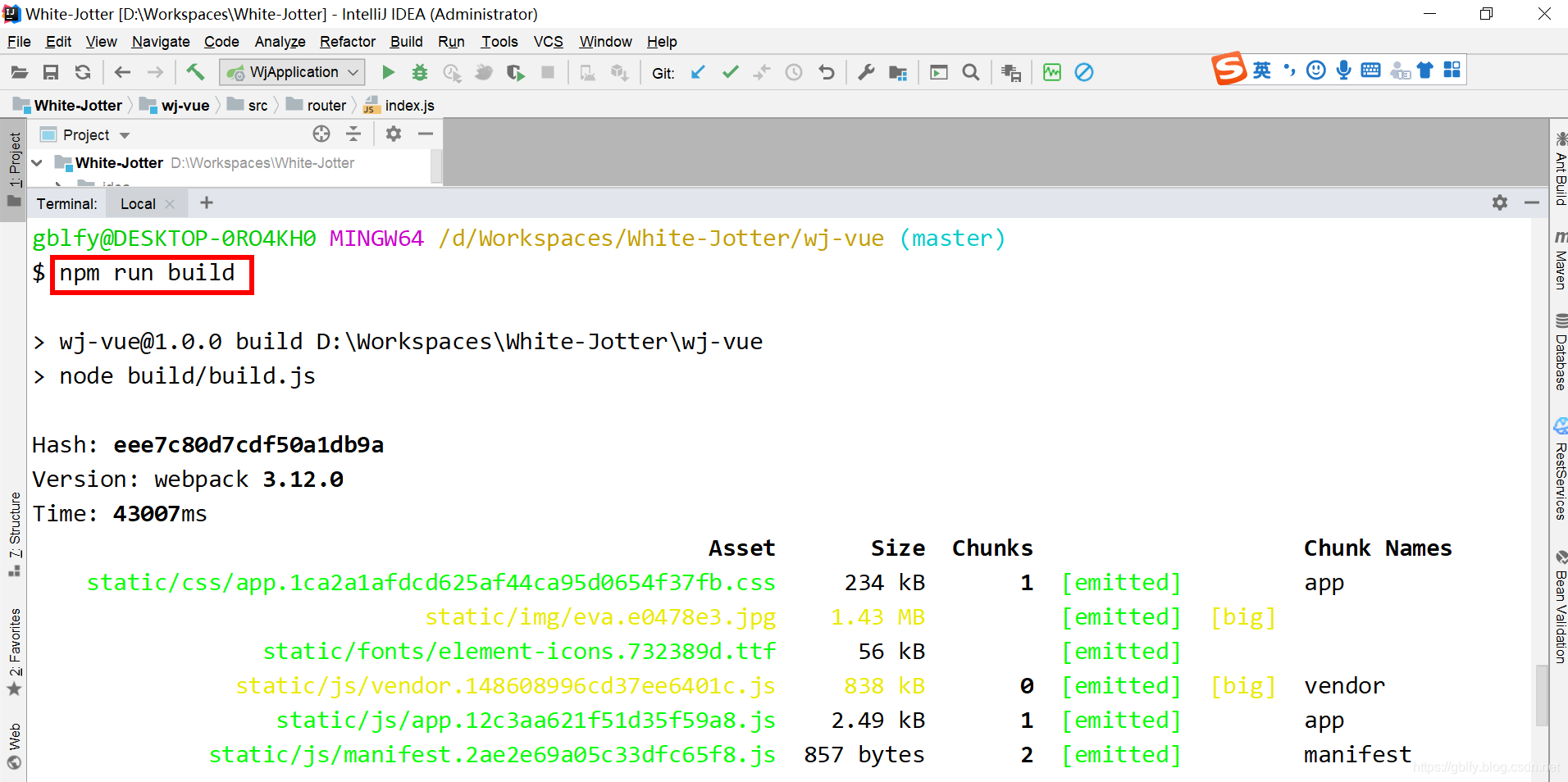Open the Help menu
Screen dimensions: 1568x782
click(x=662, y=42)
